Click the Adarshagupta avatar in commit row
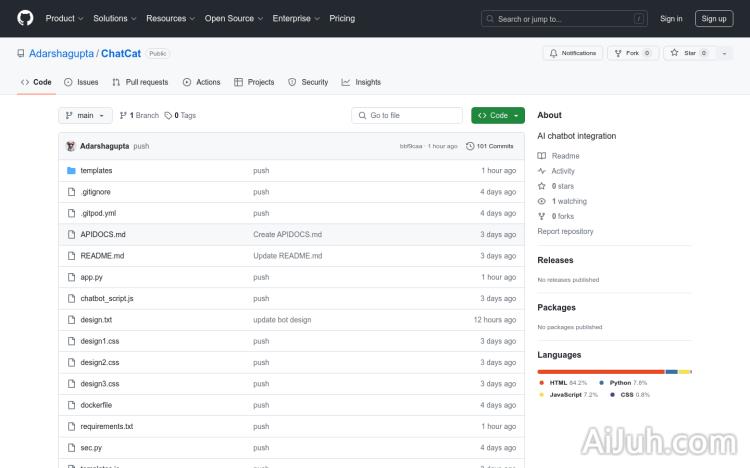The image size is (750, 468). pyautogui.click(x=71, y=146)
